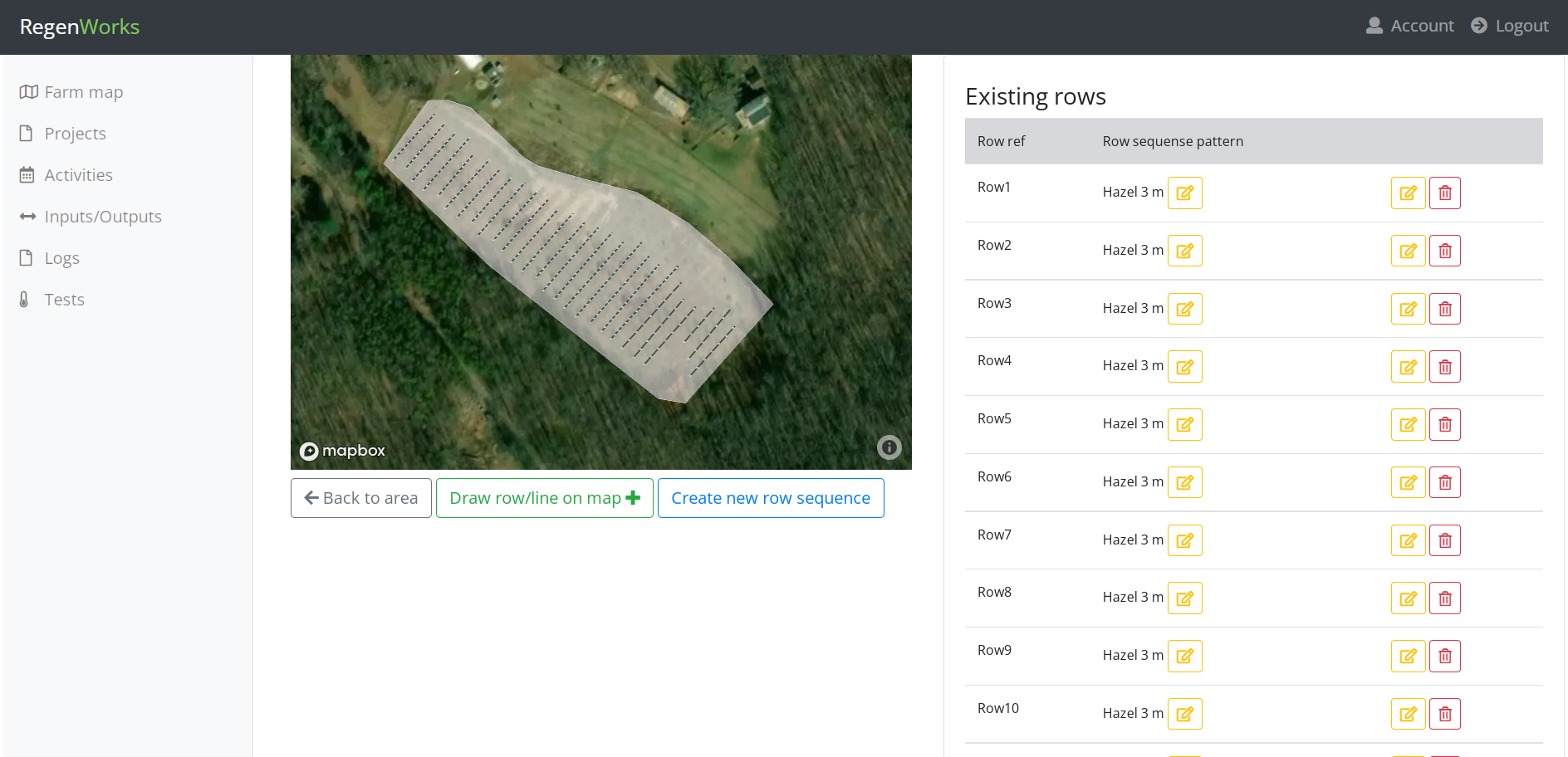Viewport: 1568px width, 757px height.
Task: Select the Projects sidebar item
Action: click(x=75, y=133)
